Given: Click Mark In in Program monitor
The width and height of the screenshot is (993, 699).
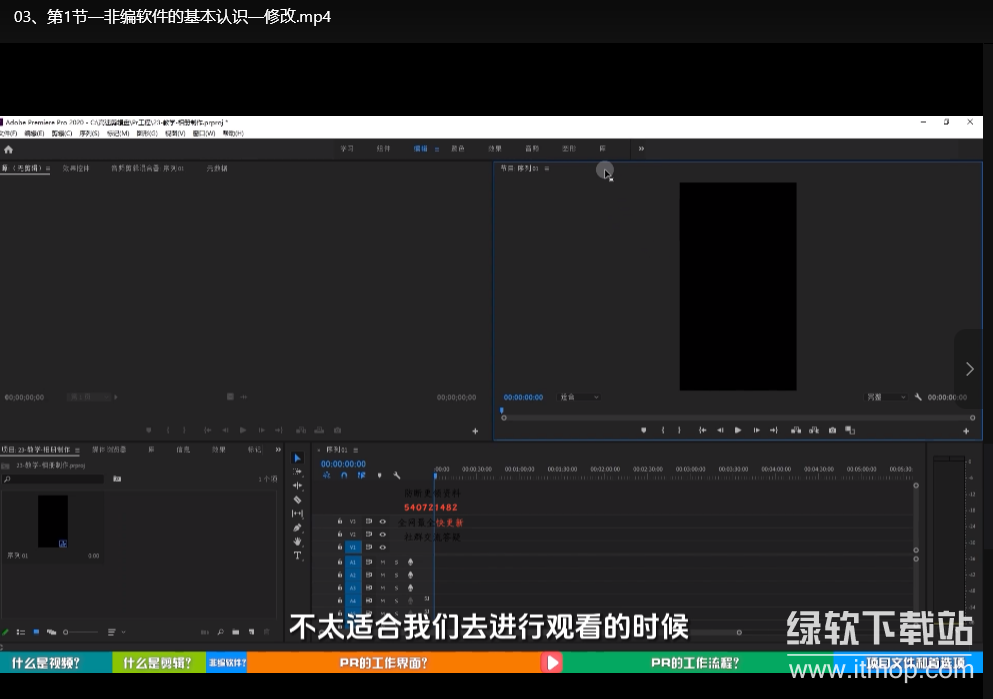Looking at the screenshot, I should click(x=662, y=430).
